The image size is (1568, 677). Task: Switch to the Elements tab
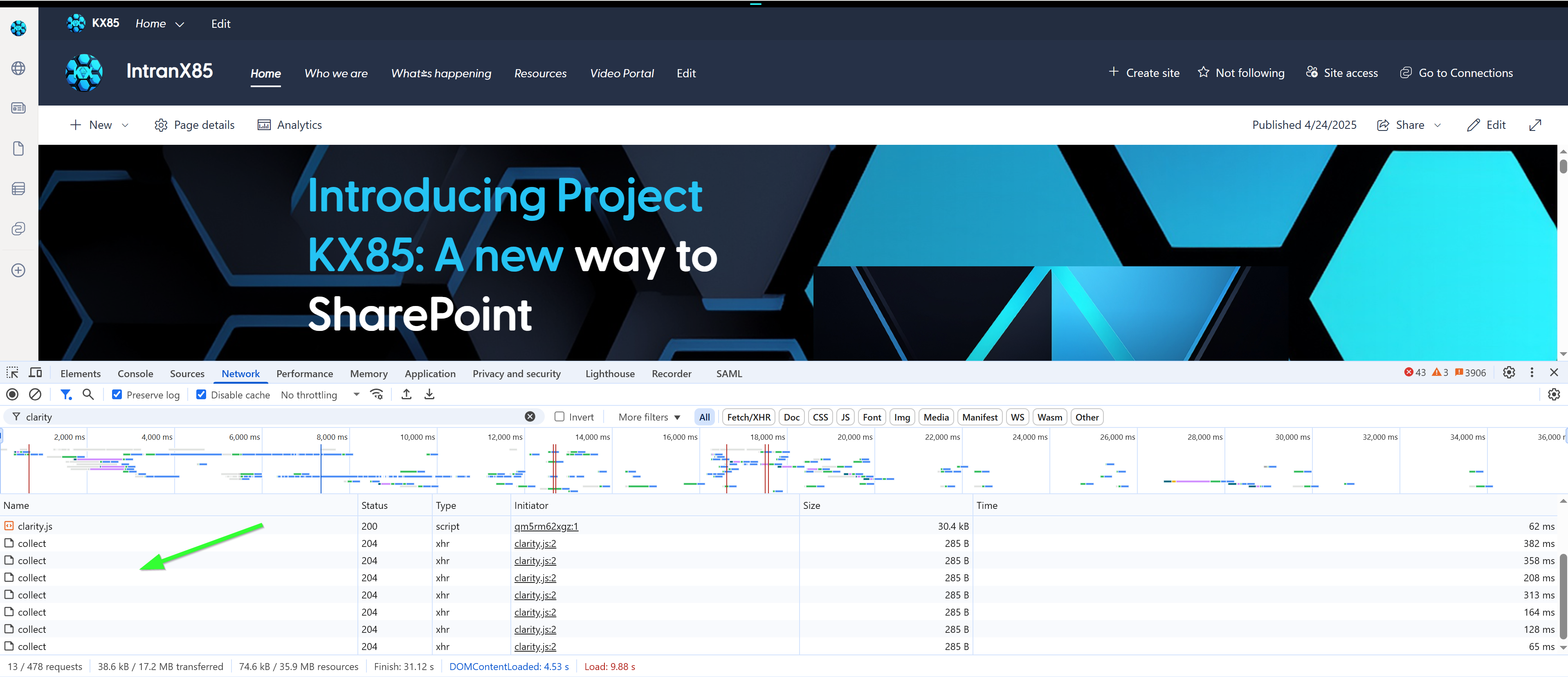pos(80,373)
